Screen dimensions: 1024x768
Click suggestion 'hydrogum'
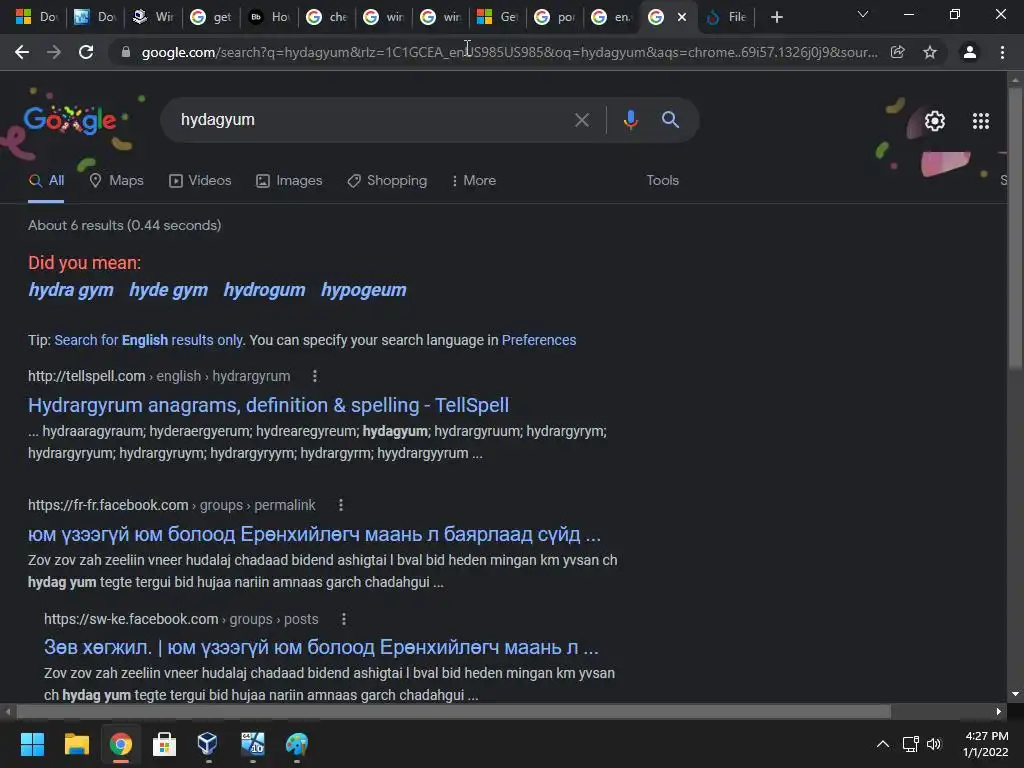(264, 290)
